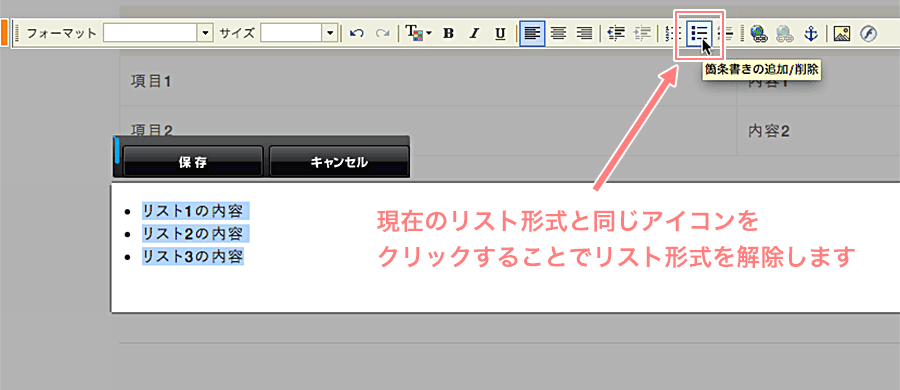Insert an image via picture icon
The image size is (900, 390).
pos(841,34)
